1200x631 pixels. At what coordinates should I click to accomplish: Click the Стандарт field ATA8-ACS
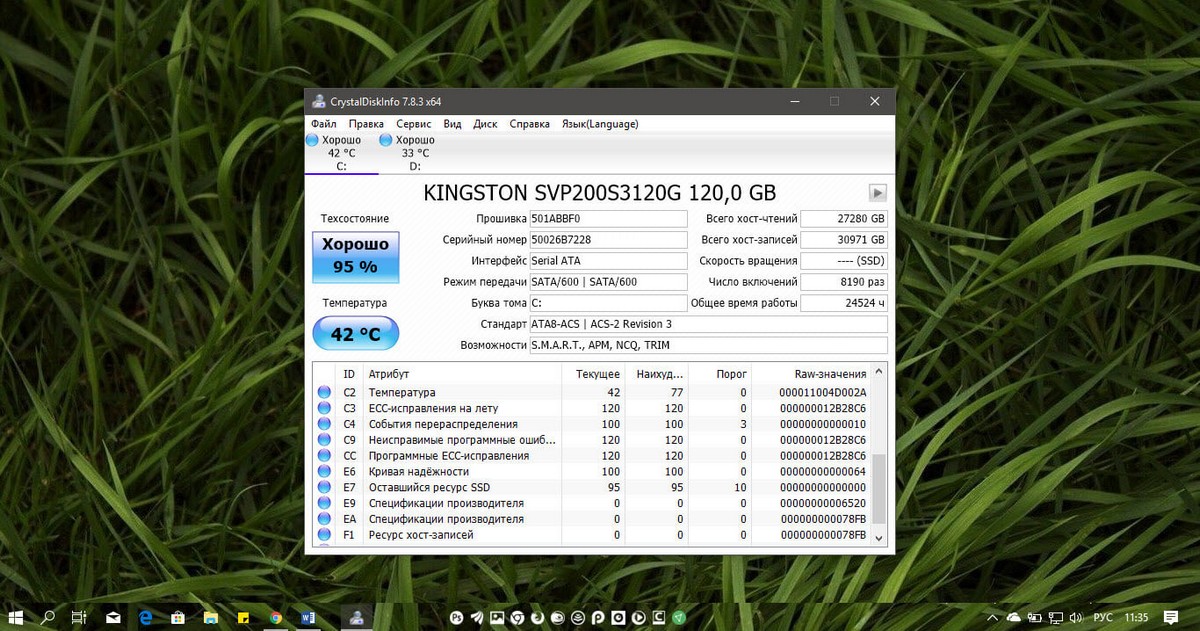[708, 324]
